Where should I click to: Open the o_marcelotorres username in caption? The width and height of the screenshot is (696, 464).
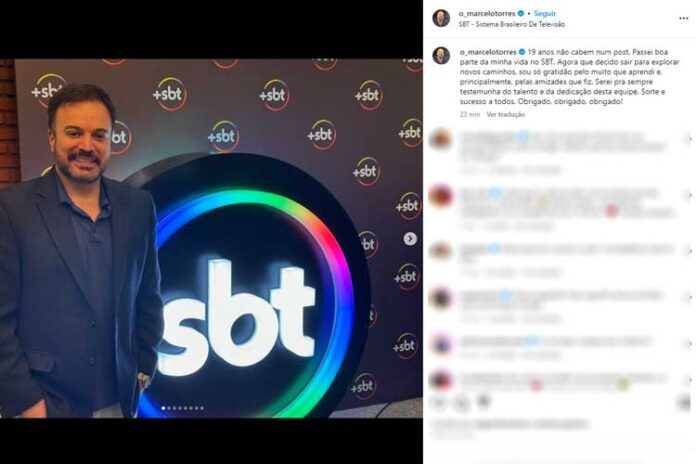488,52
